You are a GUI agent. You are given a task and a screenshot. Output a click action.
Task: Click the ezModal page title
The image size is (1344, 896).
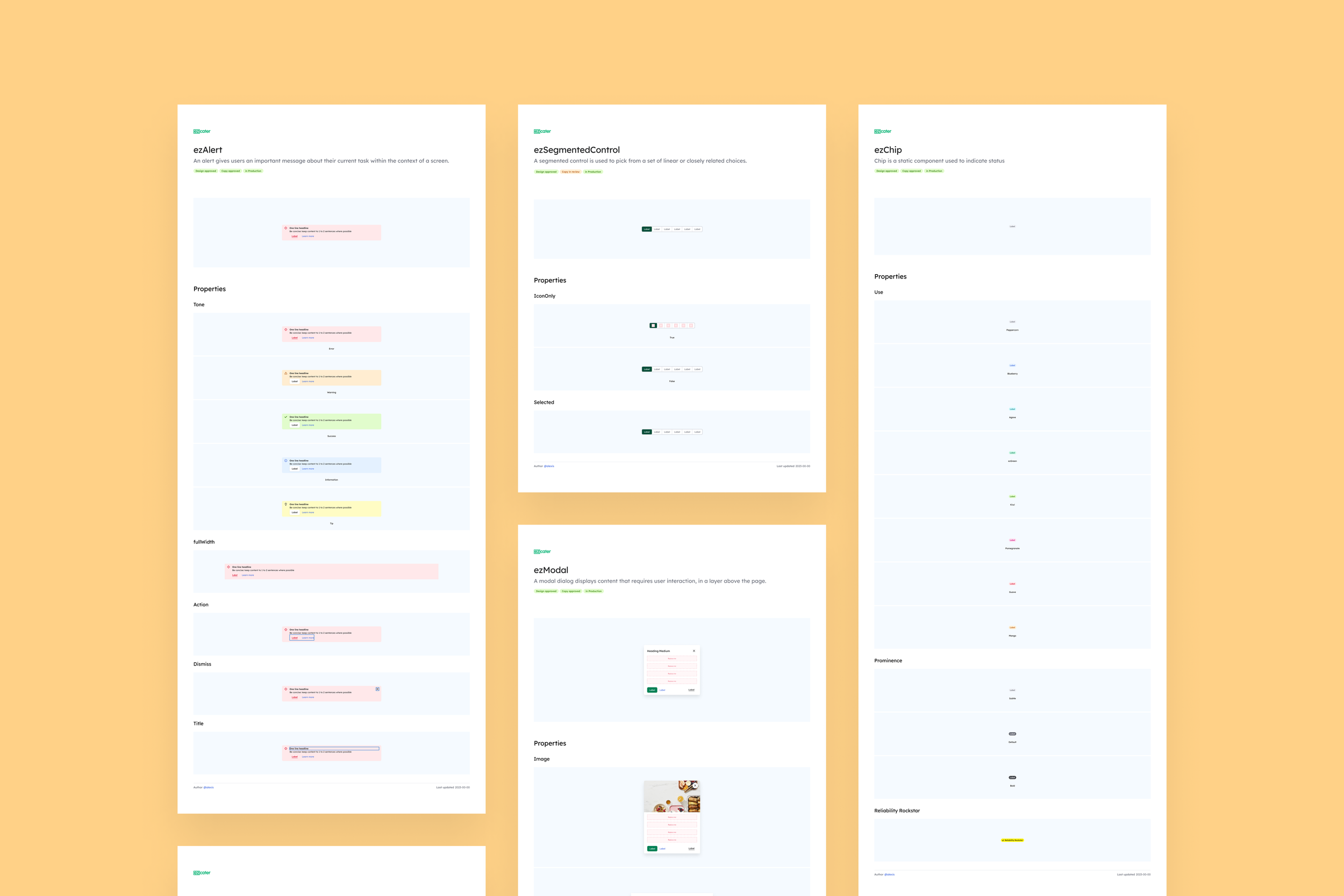[551, 570]
